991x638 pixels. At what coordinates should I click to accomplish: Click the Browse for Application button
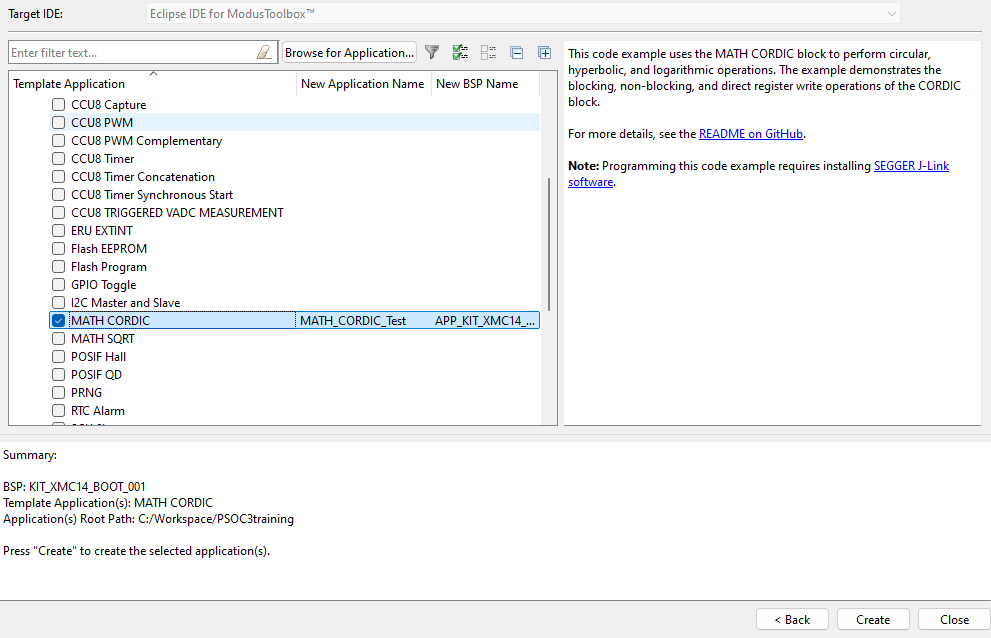pos(349,52)
